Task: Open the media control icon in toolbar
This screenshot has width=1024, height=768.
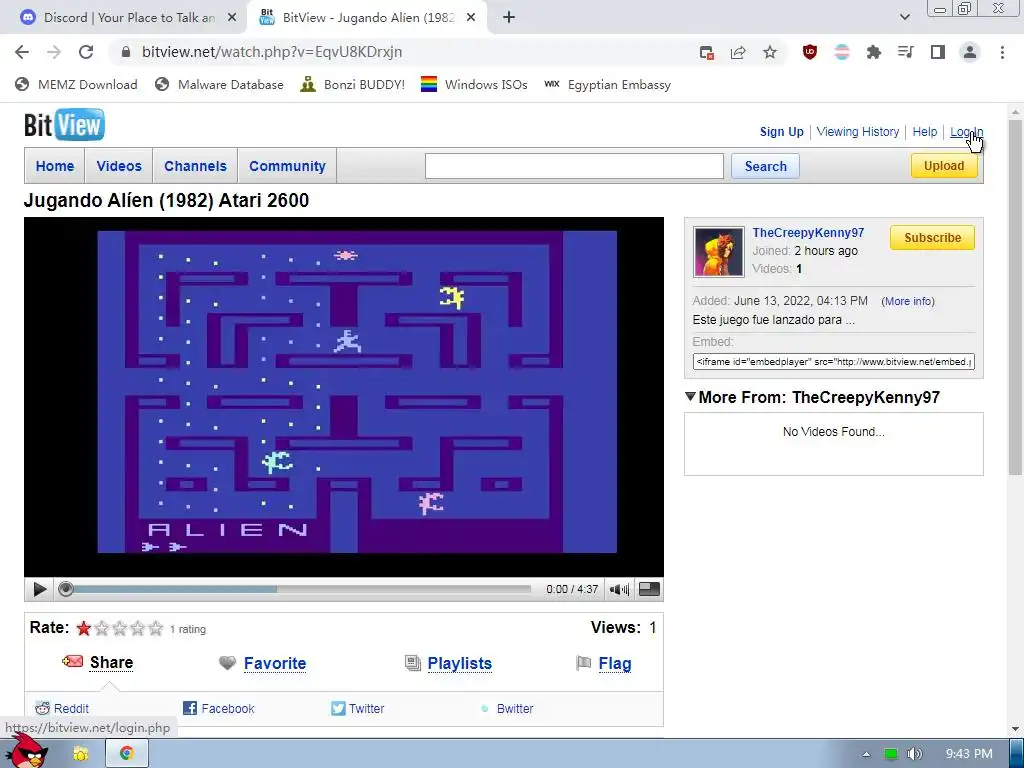Action: (x=906, y=52)
